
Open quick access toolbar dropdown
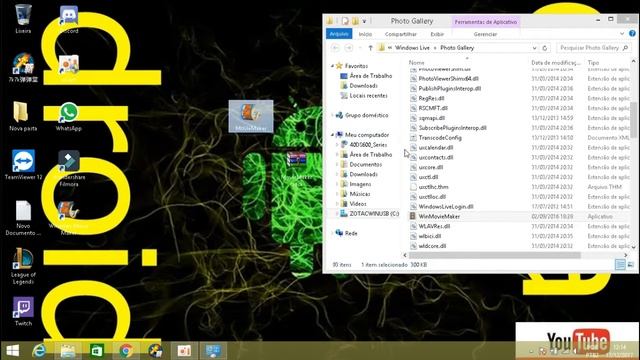(364, 21)
